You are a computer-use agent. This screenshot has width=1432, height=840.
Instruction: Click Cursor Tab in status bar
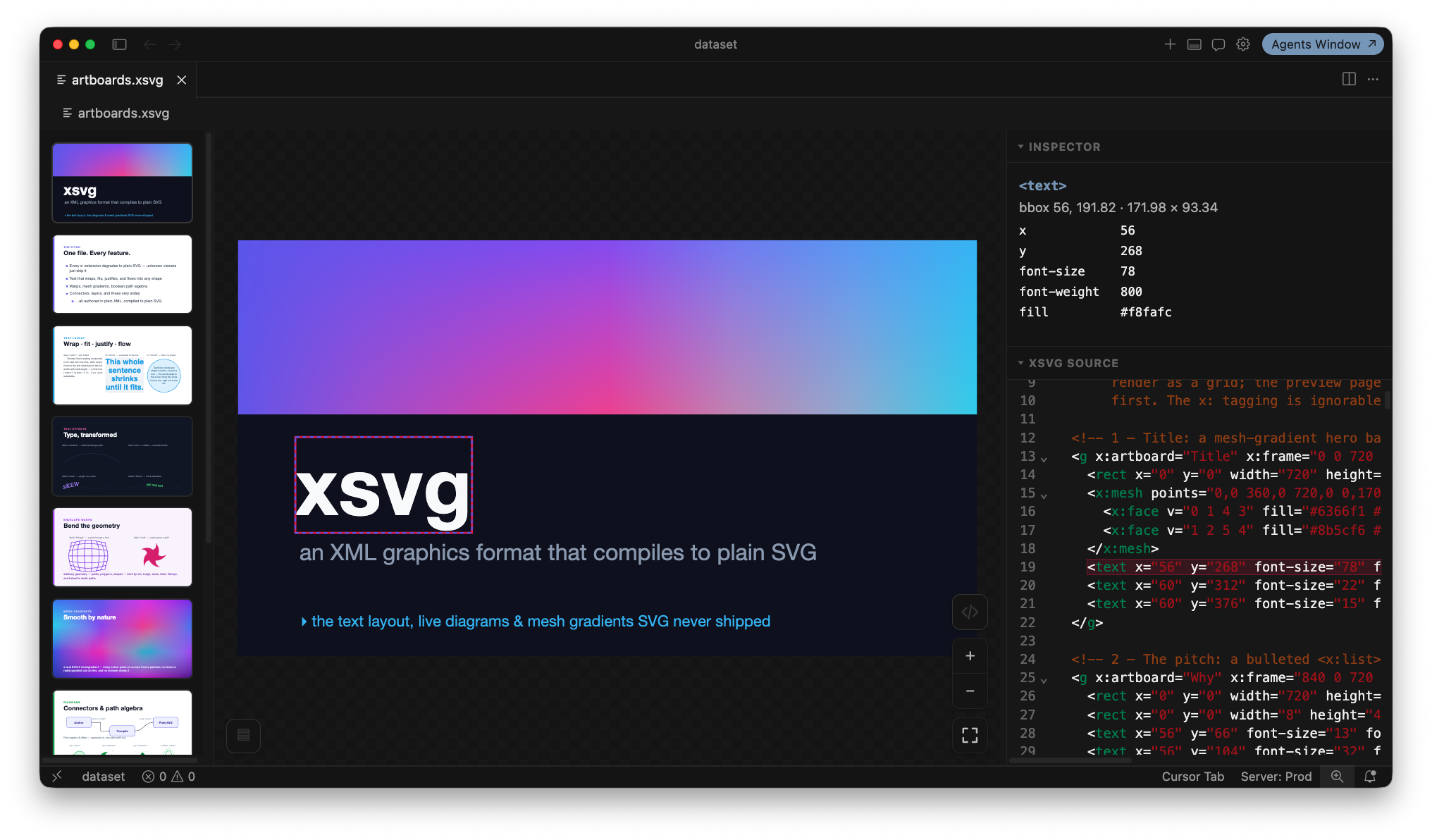coord(1192,776)
